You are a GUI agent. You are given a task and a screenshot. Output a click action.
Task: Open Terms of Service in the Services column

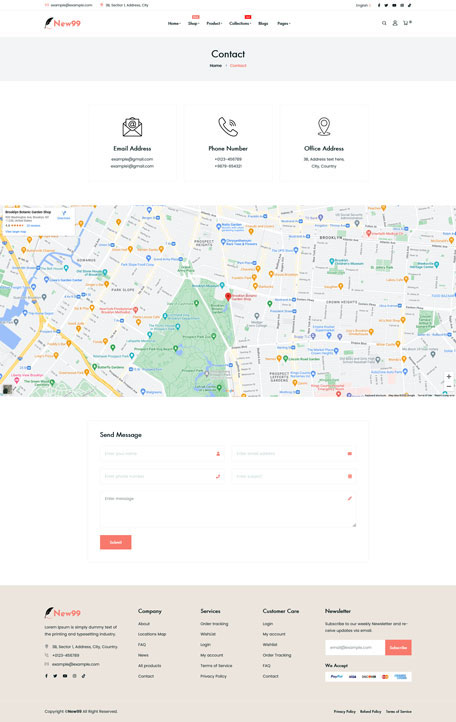[216, 666]
